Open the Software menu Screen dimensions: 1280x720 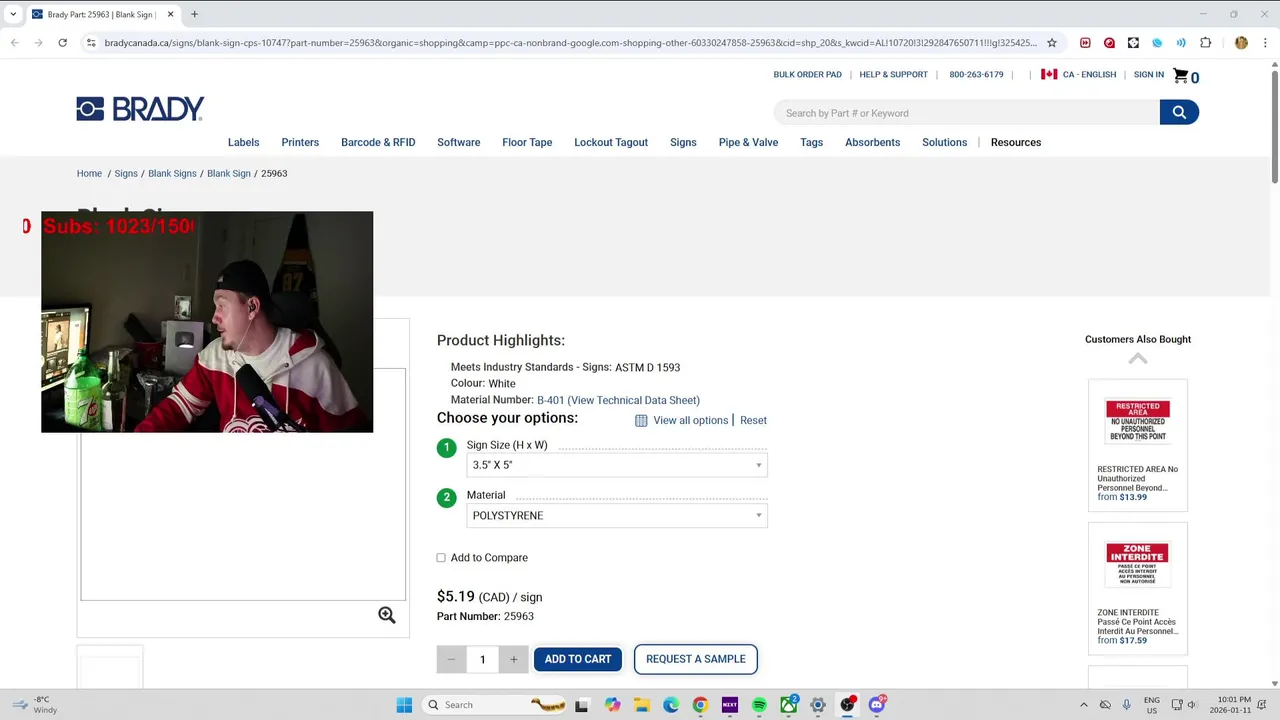[x=458, y=142]
